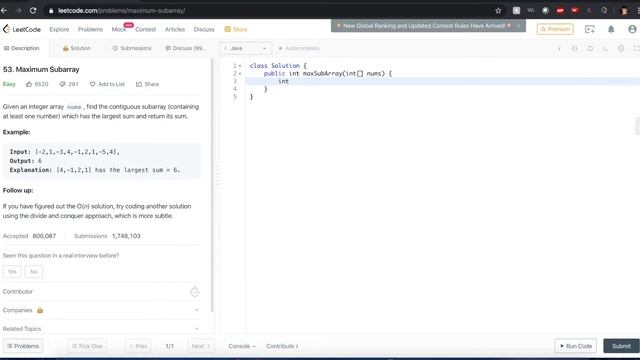The width and height of the screenshot is (640, 360).
Task: Open the Java language dropdown
Action: click(x=246, y=48)
